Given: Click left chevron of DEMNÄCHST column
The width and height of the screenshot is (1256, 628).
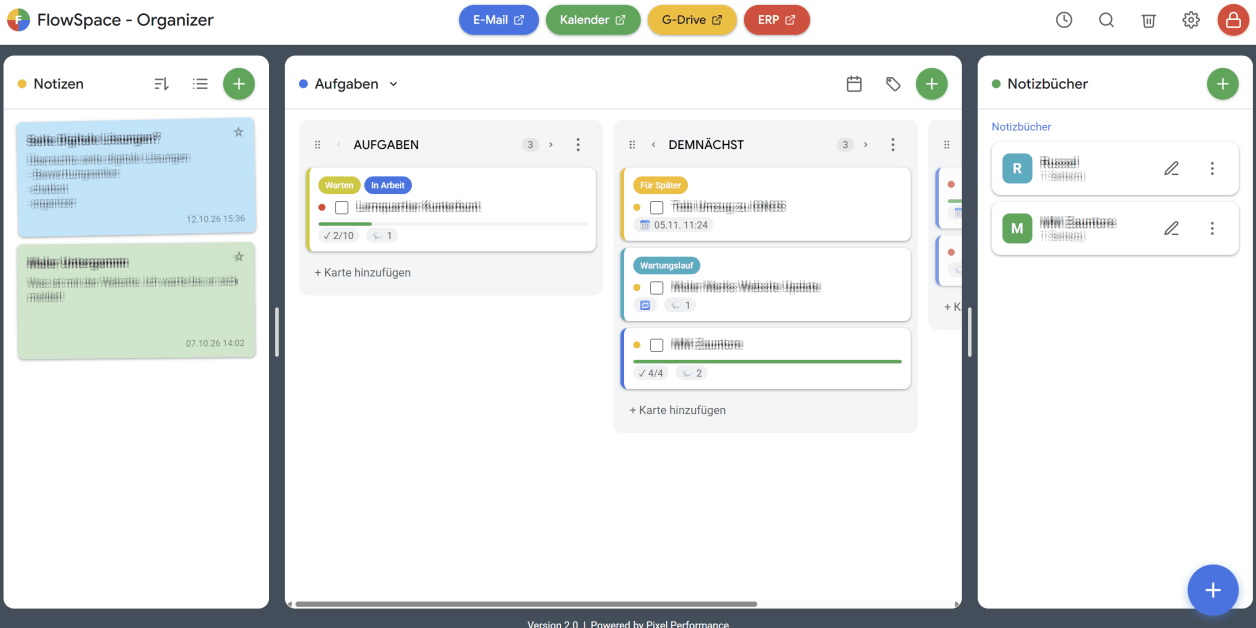Looking at the screenshot, I should (653, 145).
